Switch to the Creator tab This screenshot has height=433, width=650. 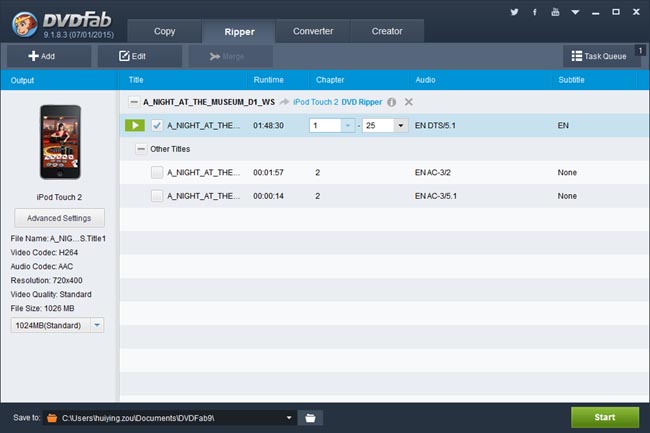tap(387, 31)
